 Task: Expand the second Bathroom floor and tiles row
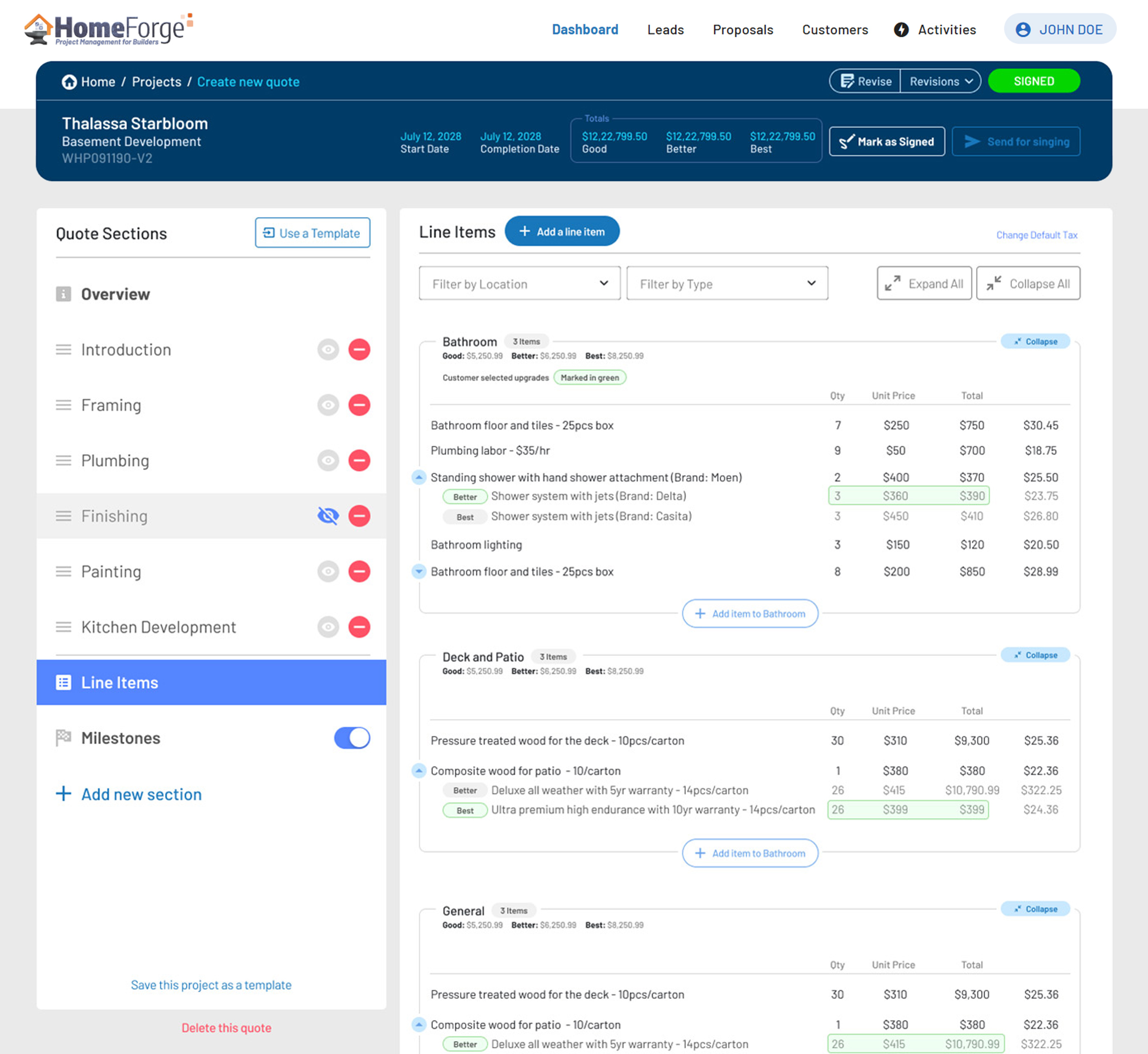pos(419,571)
